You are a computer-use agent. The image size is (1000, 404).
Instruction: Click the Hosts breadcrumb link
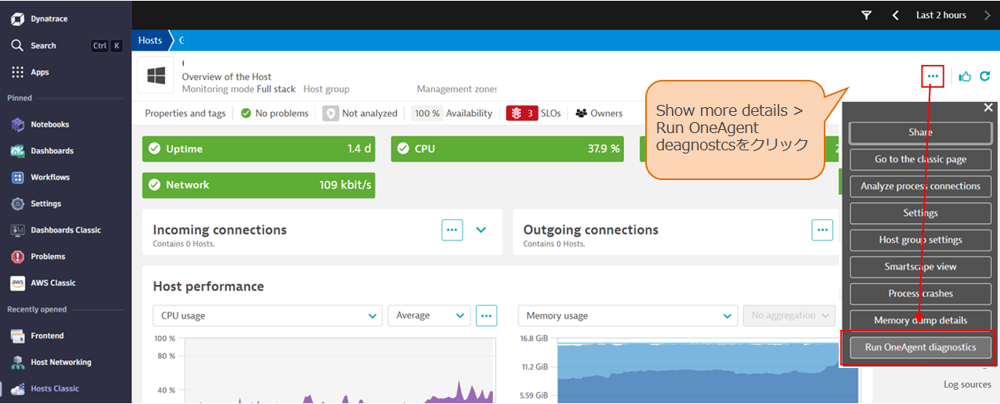tap(151, 40)
